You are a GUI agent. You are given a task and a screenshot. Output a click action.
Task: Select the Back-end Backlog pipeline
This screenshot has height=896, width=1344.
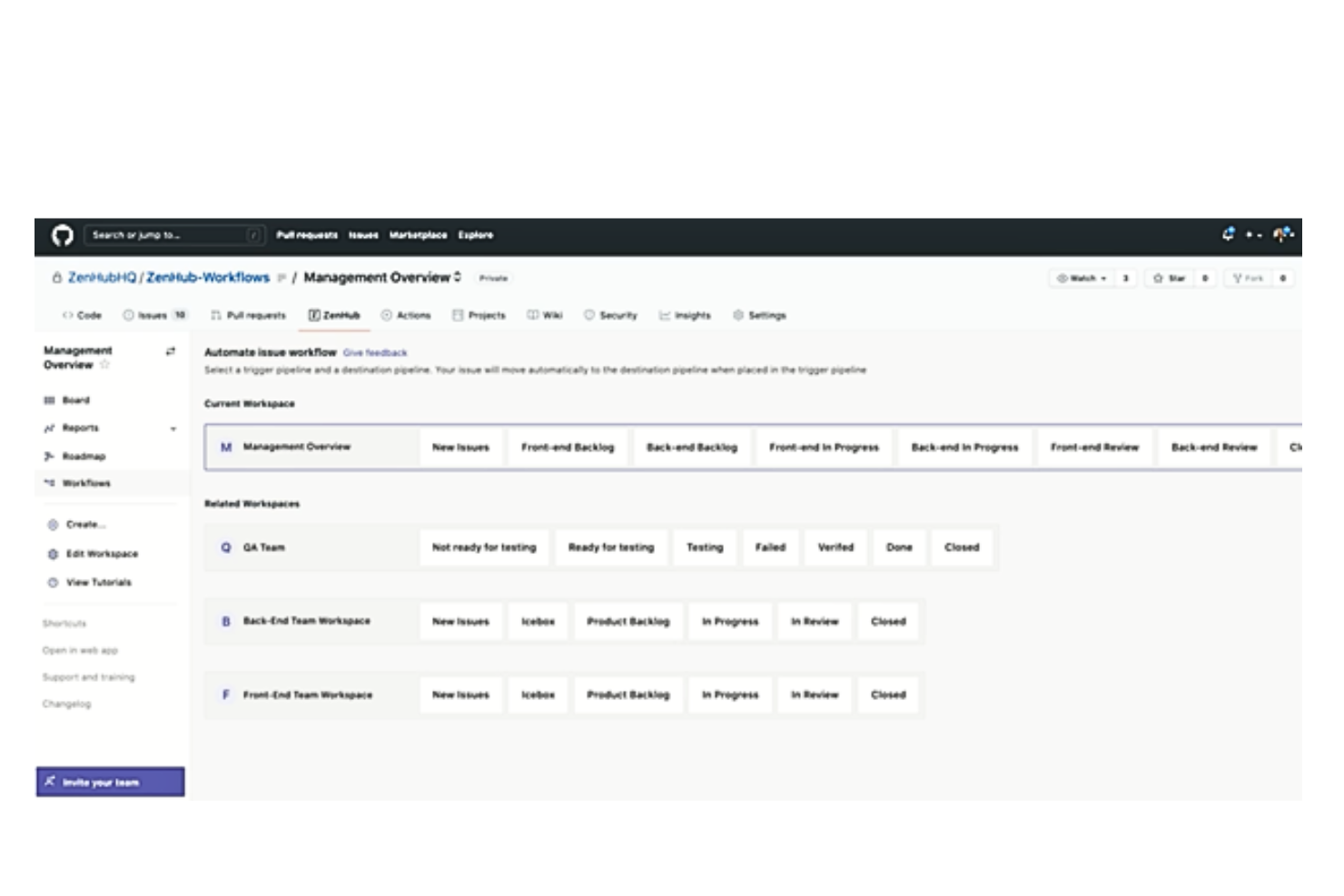coord(692,448)
